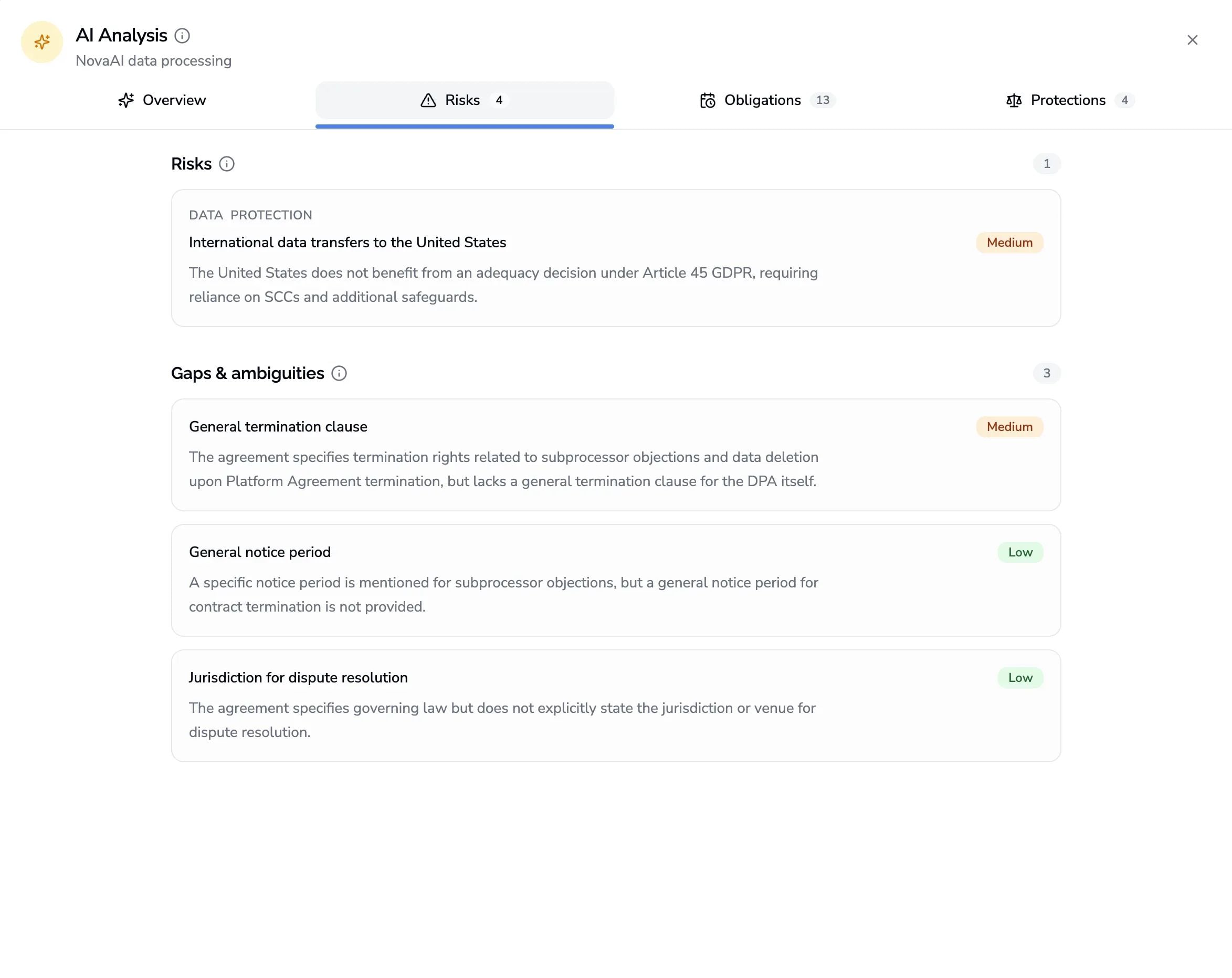Click the NovaAI data processing subtitle
This screenshot has width=1232, height=978.
(x=153, y=60)
